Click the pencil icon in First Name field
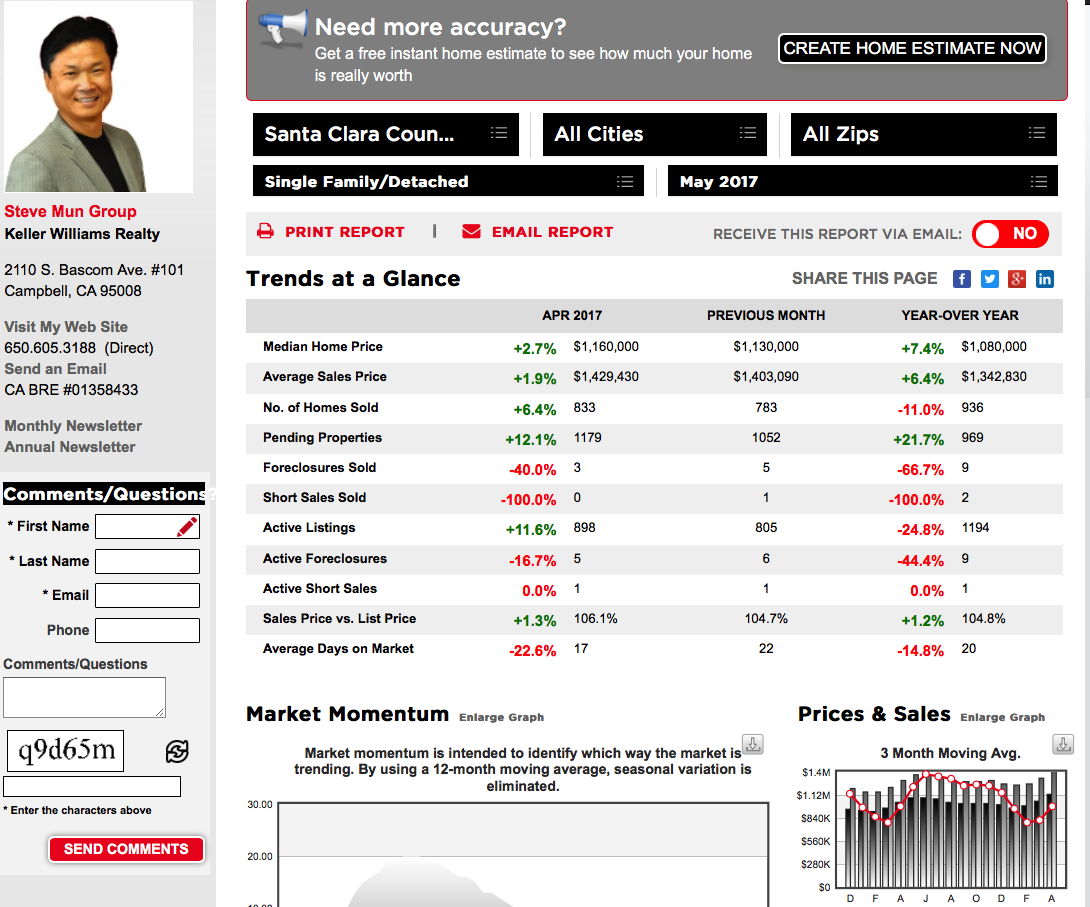 pos(186,527)
